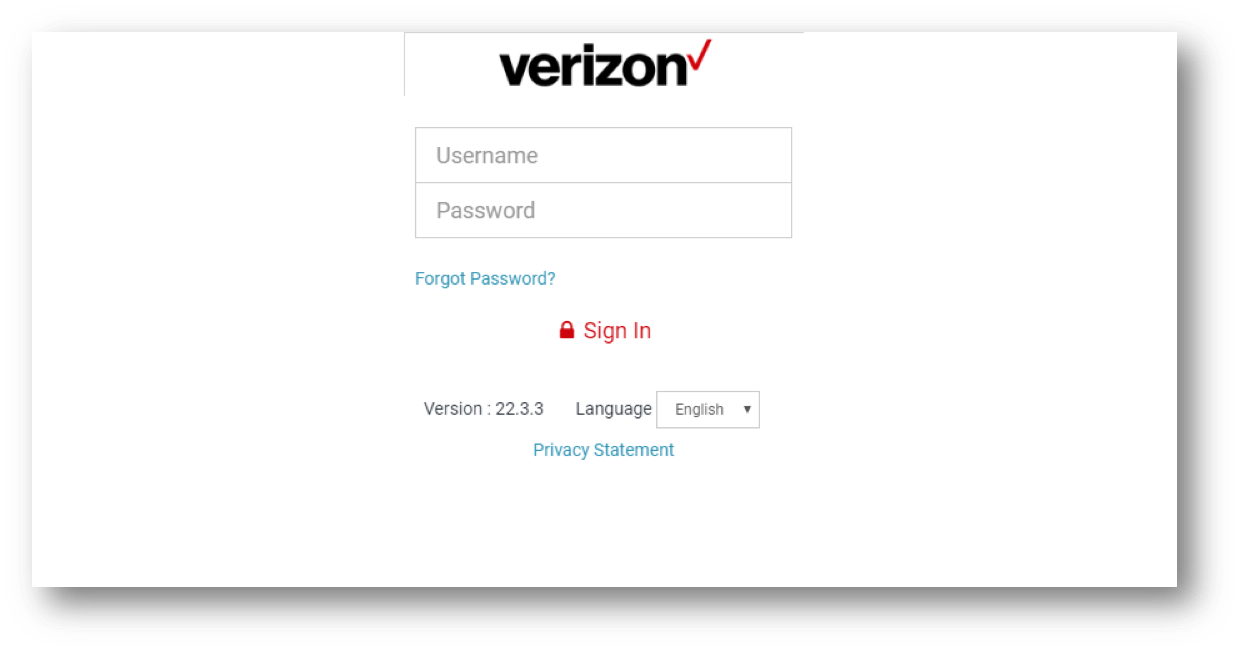Place the cursor in the Username placeholder text
The image size is (1242, 652).
click(487, 155)
